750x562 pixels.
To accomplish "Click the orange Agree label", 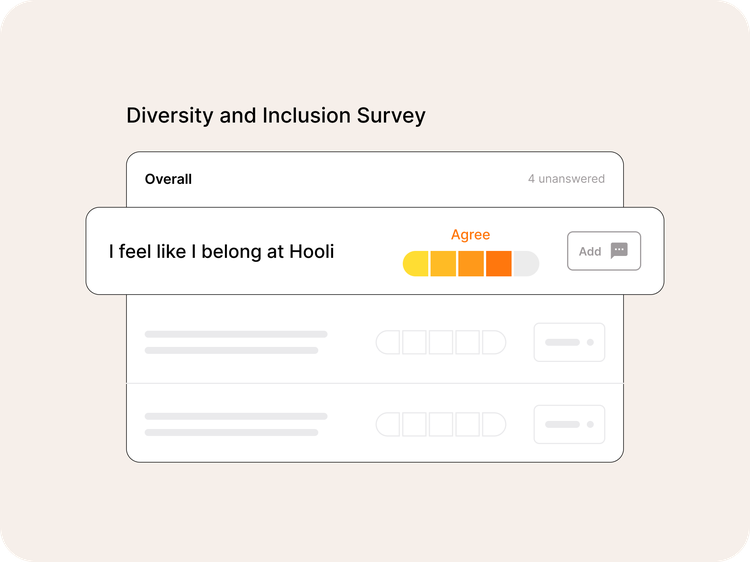I will tap(470, 235).
